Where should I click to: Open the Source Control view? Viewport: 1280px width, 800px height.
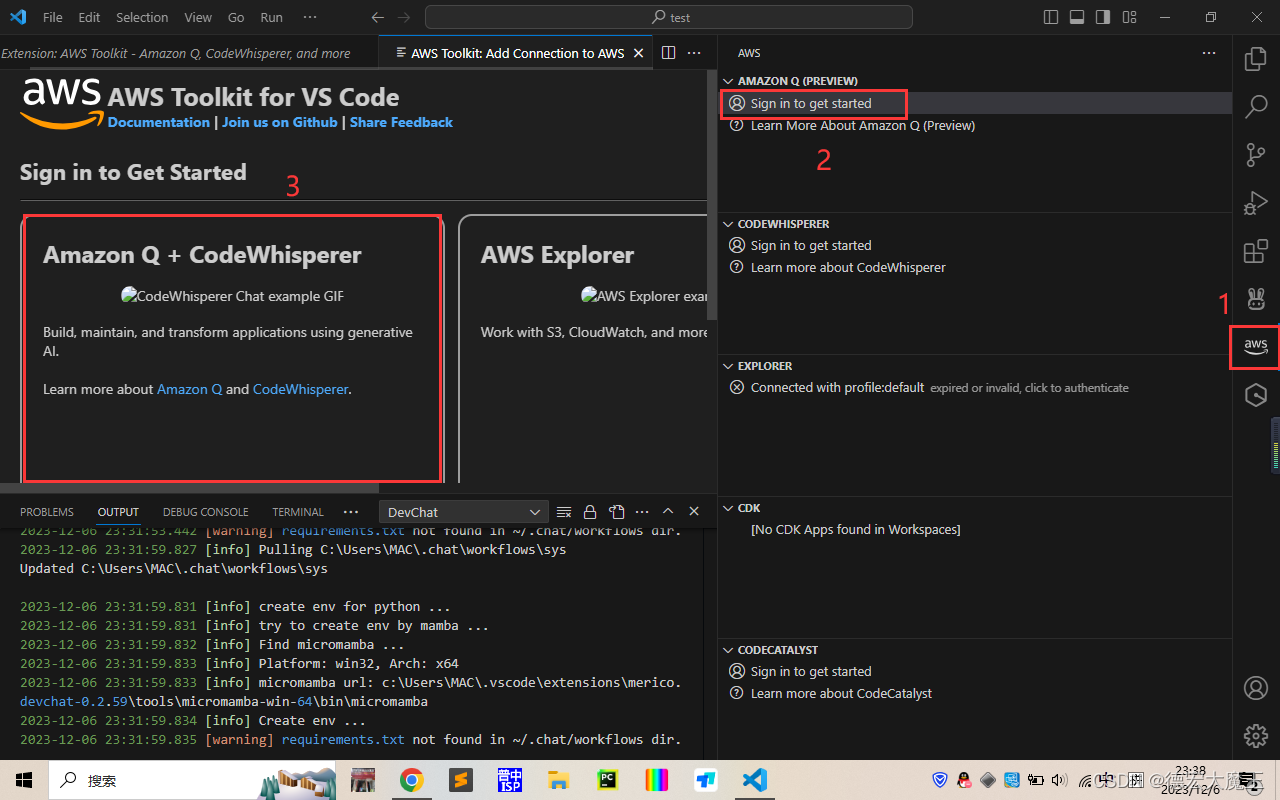point(1255,155)
